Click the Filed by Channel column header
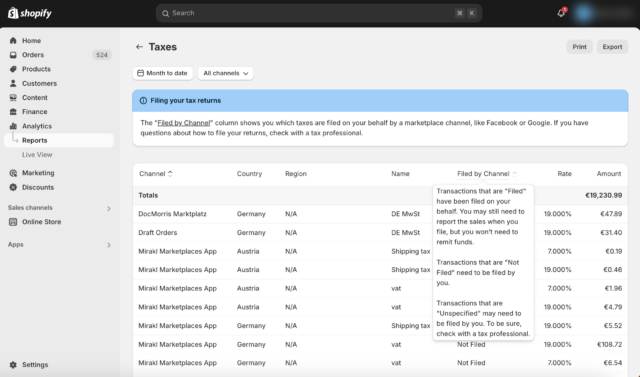 483,174
